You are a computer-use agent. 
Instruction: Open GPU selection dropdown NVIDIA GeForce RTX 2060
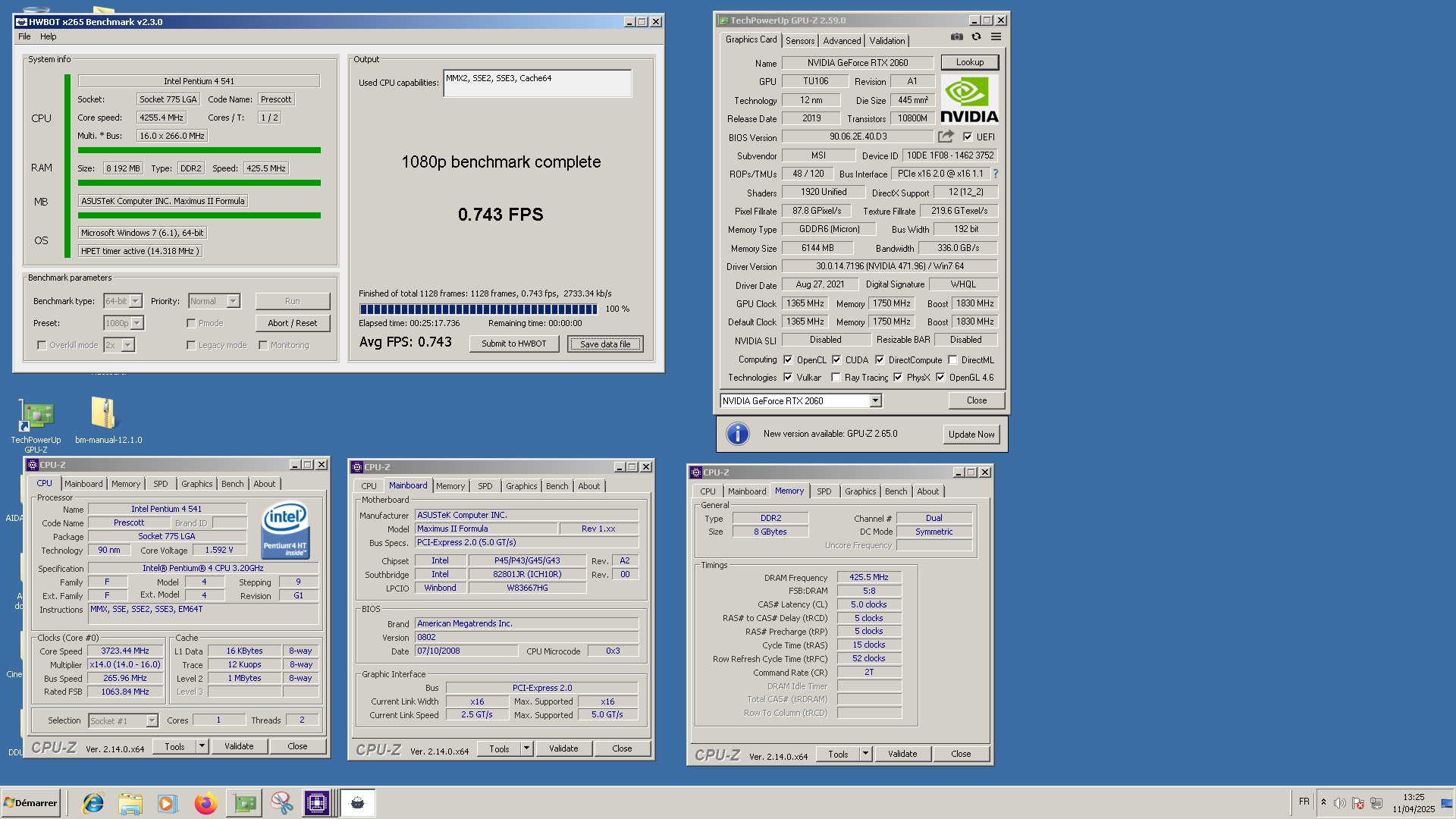tap(875, 400)
